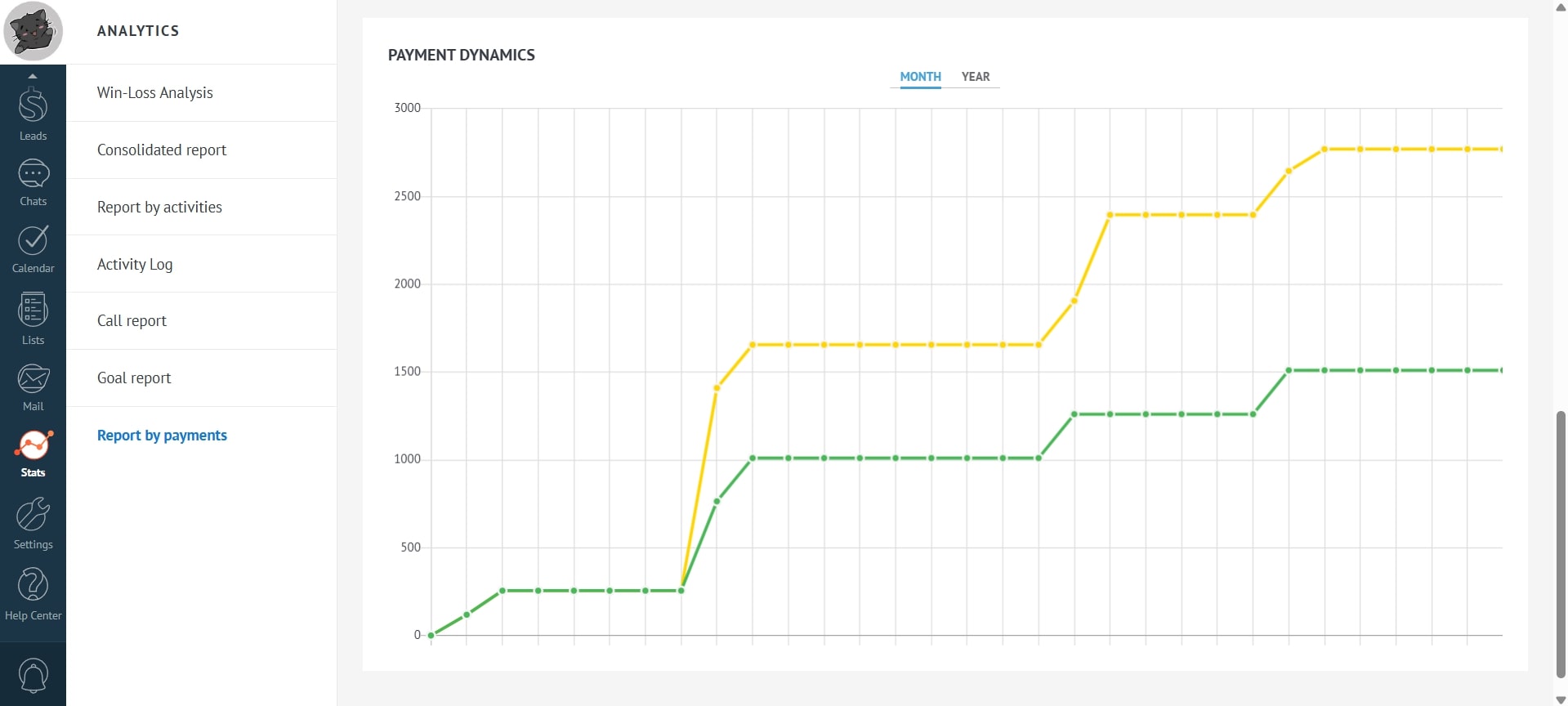
Task: Open the Leads section icon
Action: [33, 106]
